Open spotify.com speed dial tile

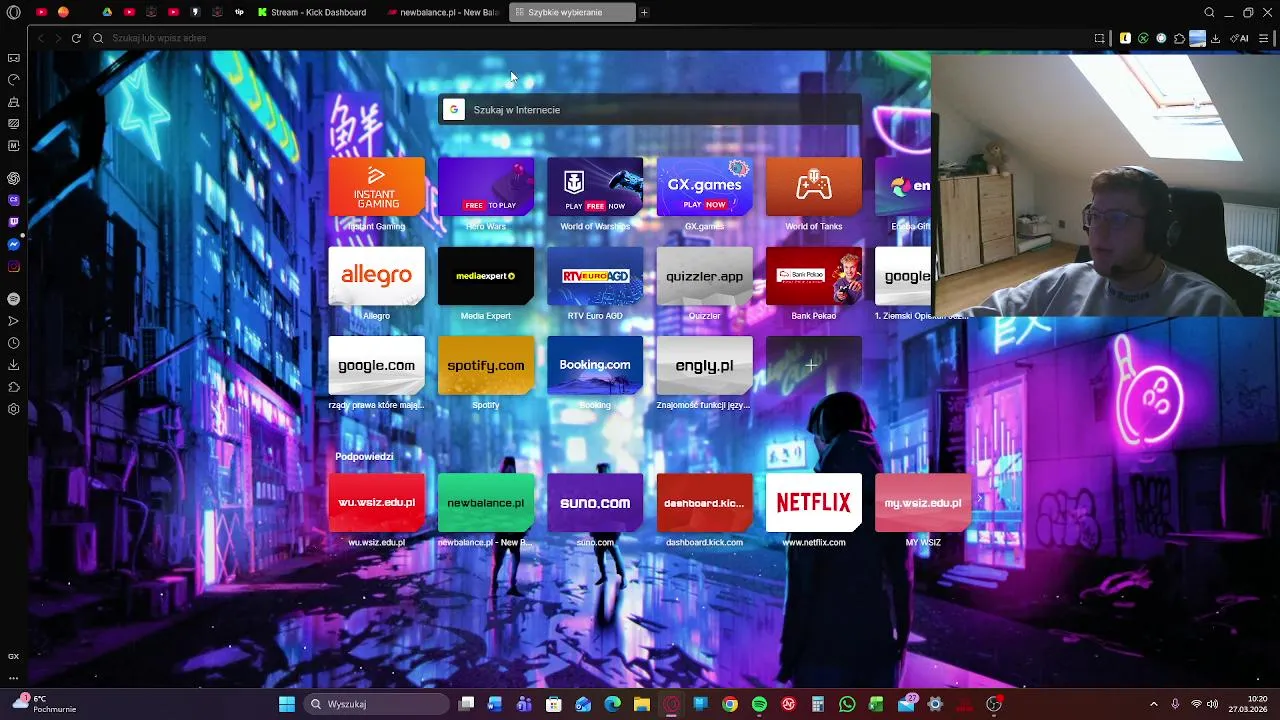pos(486,366)
